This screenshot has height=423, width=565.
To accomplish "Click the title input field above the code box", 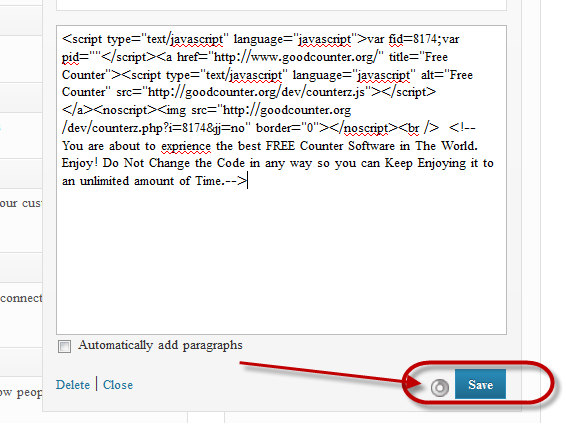I will 281,5.
